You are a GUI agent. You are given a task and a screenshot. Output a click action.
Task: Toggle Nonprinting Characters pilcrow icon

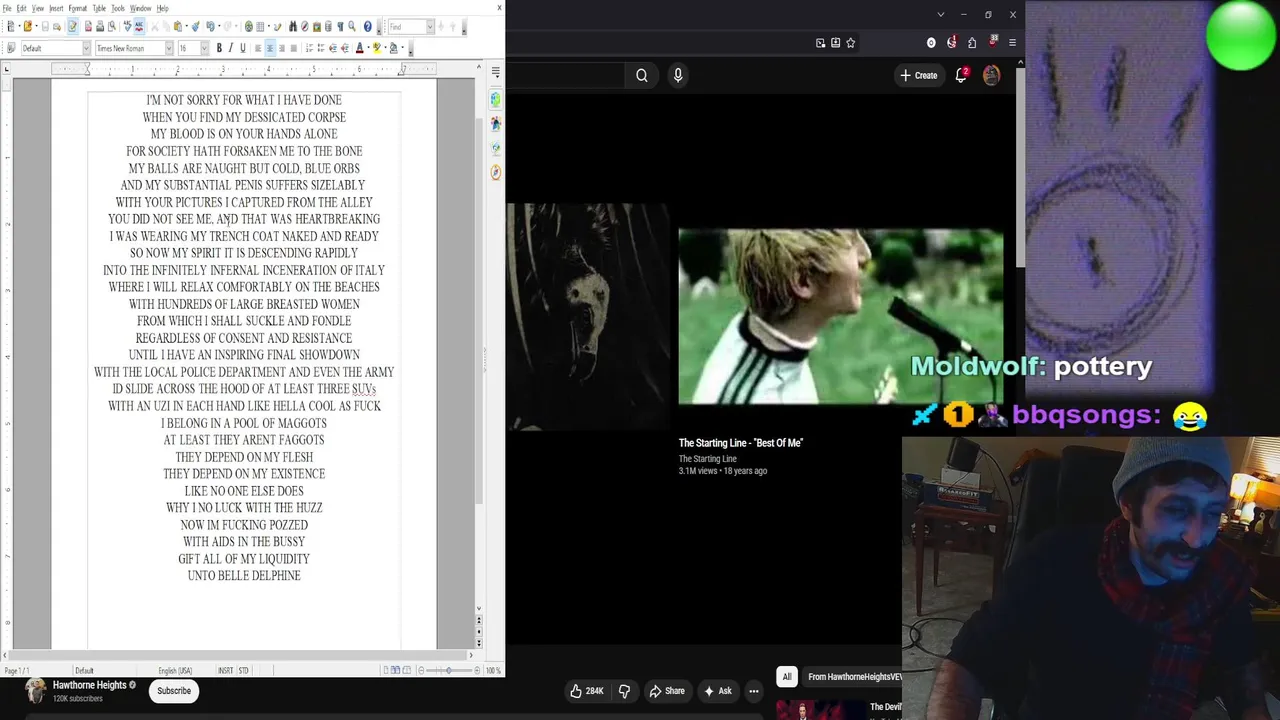tap(340, 27)
